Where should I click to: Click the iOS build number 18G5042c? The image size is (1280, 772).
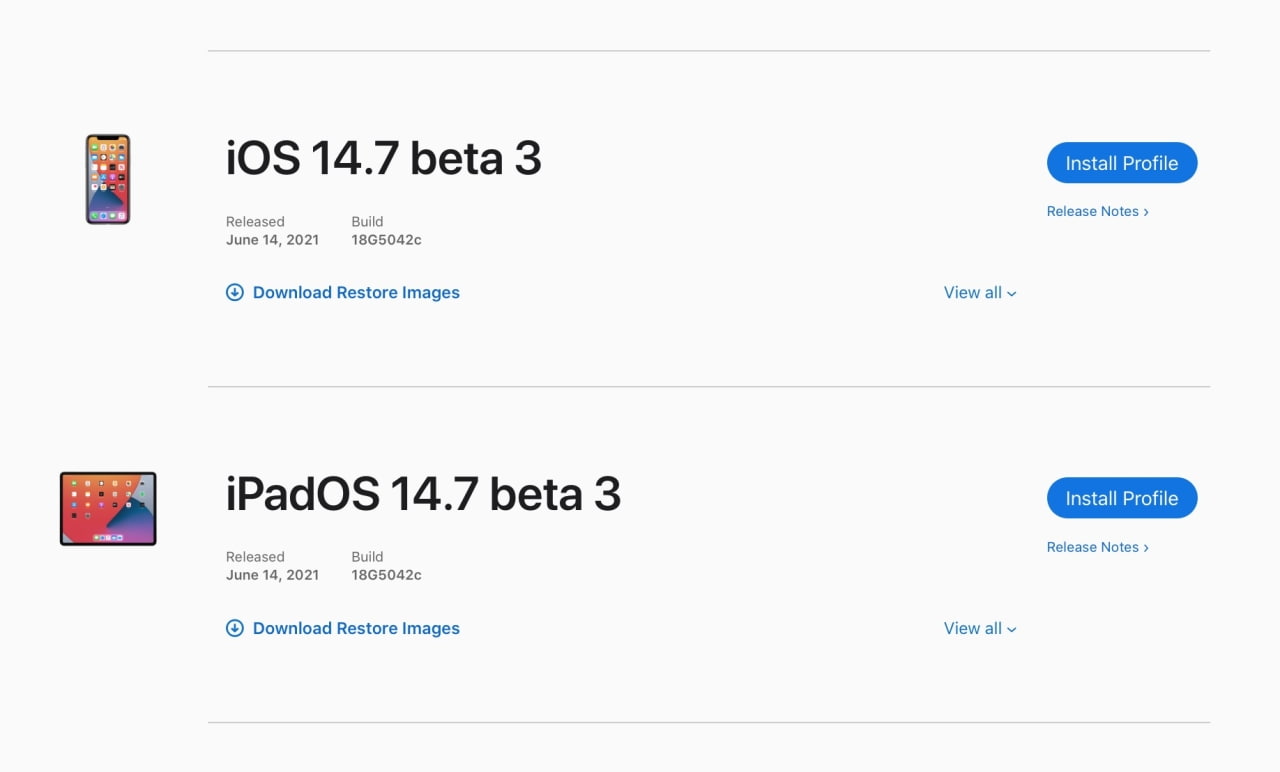386,240
